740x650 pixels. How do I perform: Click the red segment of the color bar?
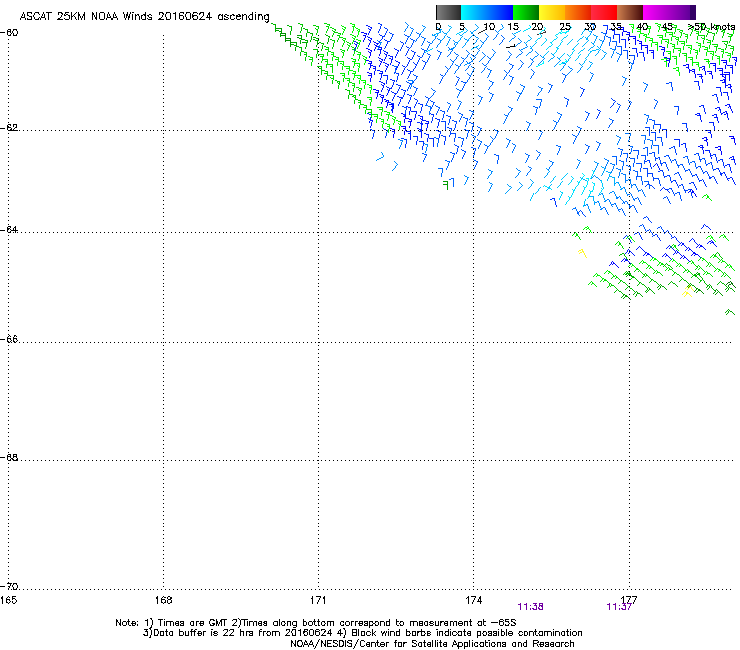click(604, 12)
